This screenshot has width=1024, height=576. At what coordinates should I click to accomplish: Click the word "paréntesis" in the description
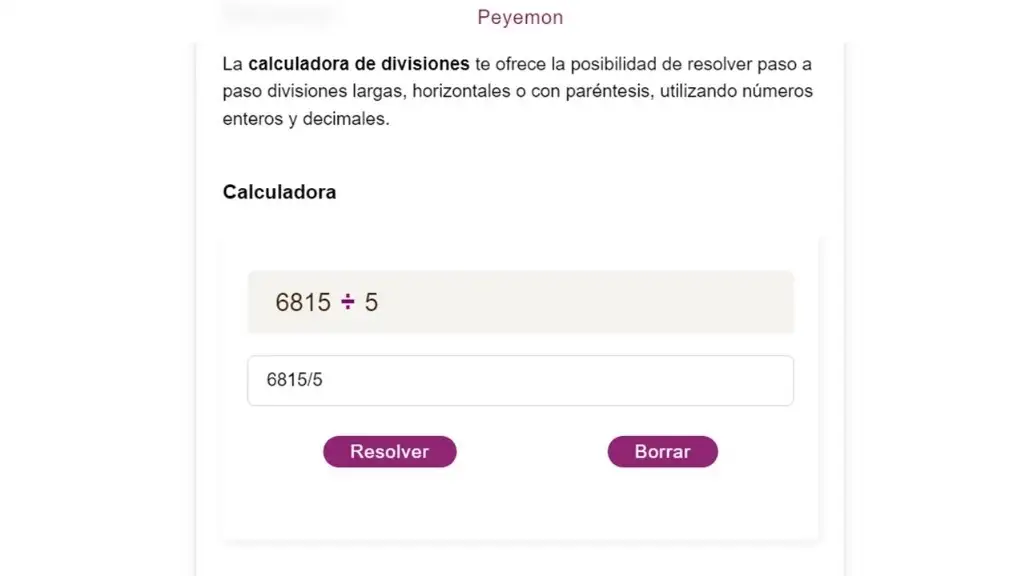pyautogui.click(x=609, y=91)
